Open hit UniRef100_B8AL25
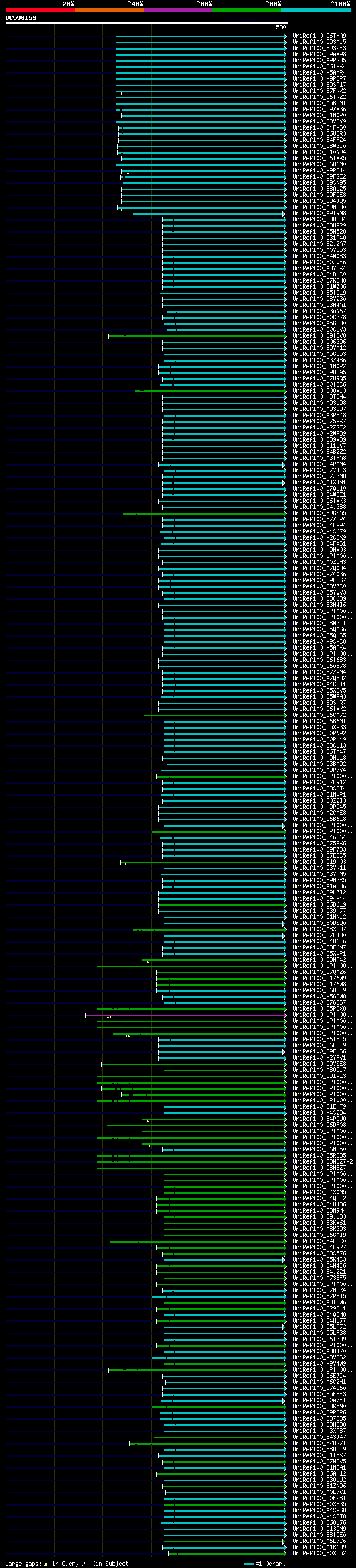Viewport: 356px width, 1568px height. point(319,189)
